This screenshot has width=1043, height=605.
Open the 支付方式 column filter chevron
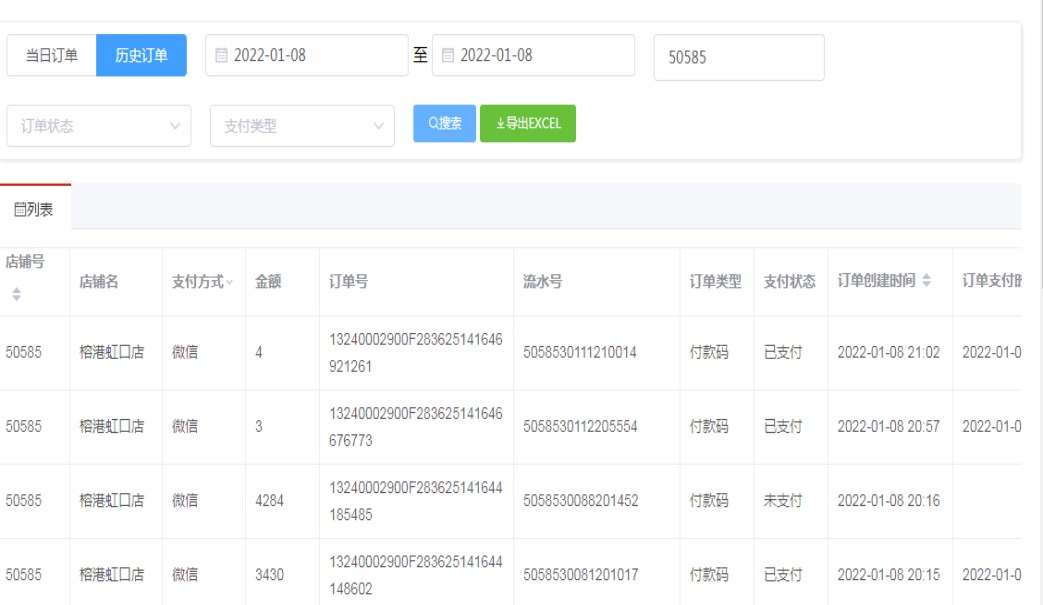click(230, 283)
